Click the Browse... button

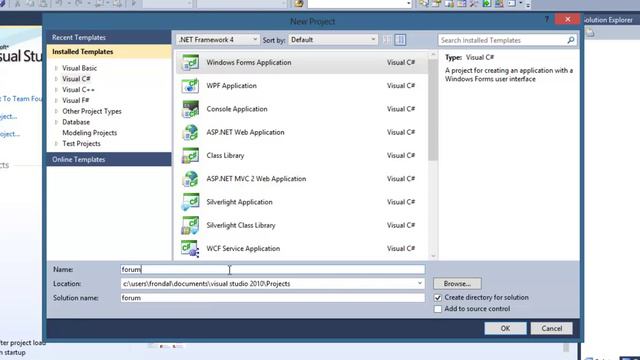(x=457, y=283)
